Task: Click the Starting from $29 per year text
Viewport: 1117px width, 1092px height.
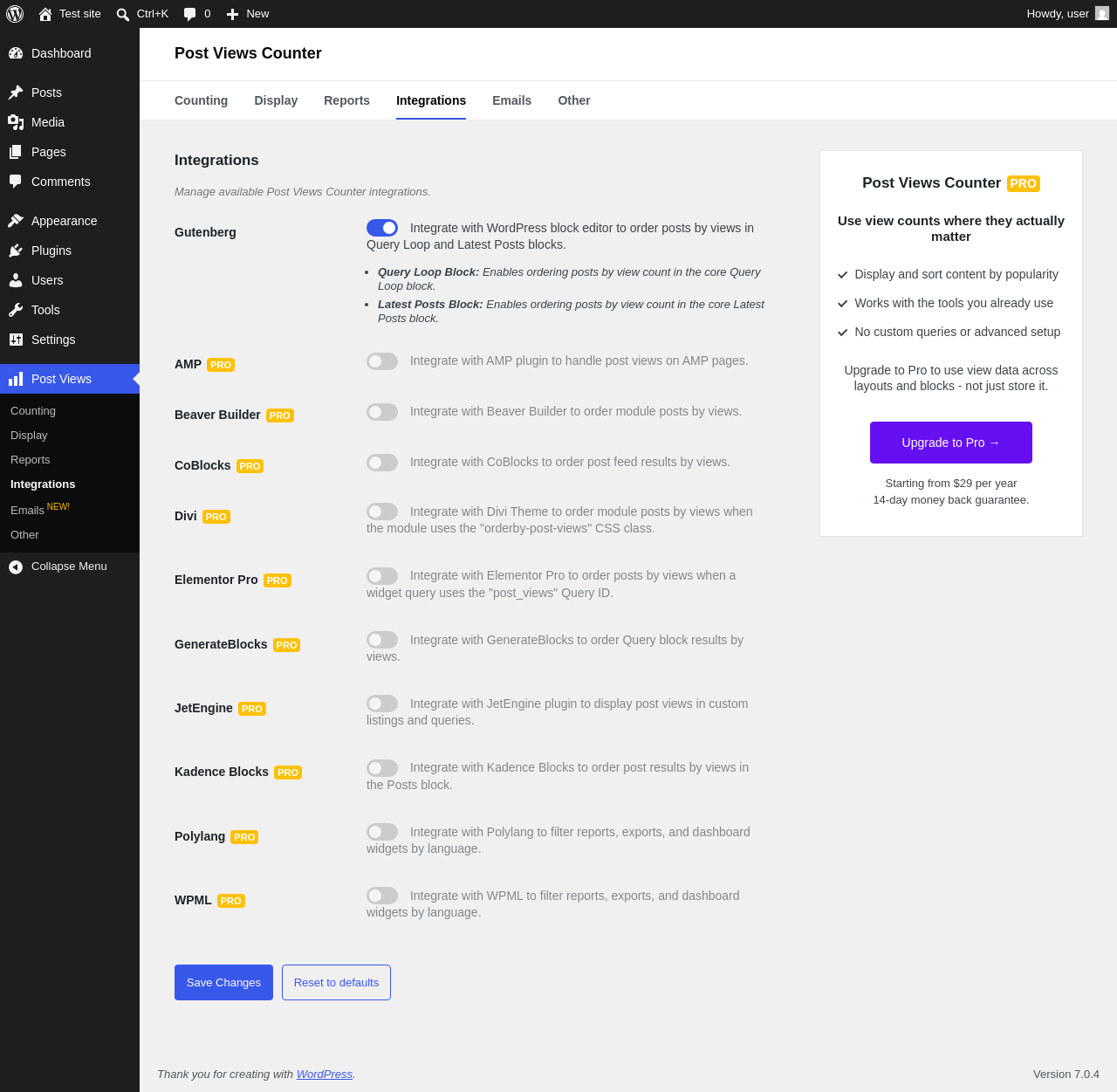Action: point(951,483)
